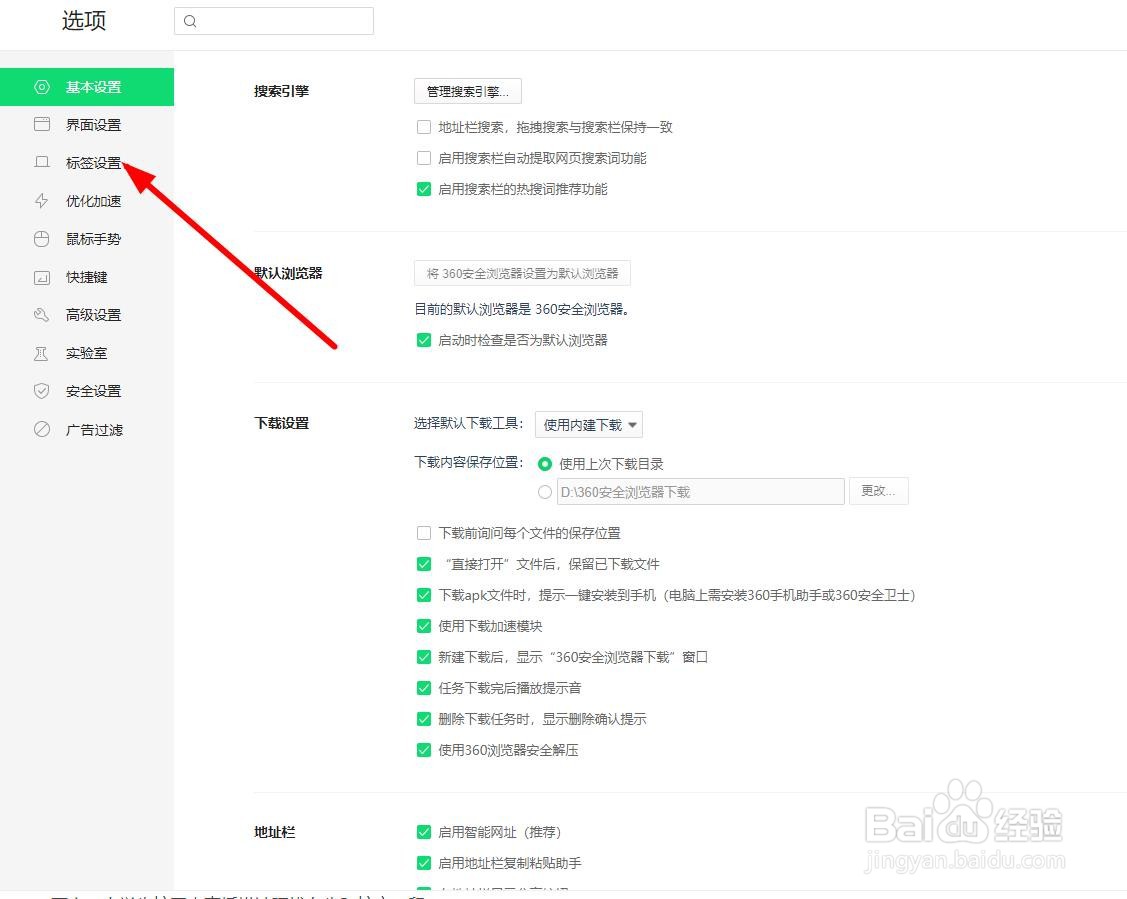This screenshot has height=899, width=1127.
Task: Enable 地址栏搜索，拖拽搜索与搜索栏保持一致
Action: pos(424,127)
